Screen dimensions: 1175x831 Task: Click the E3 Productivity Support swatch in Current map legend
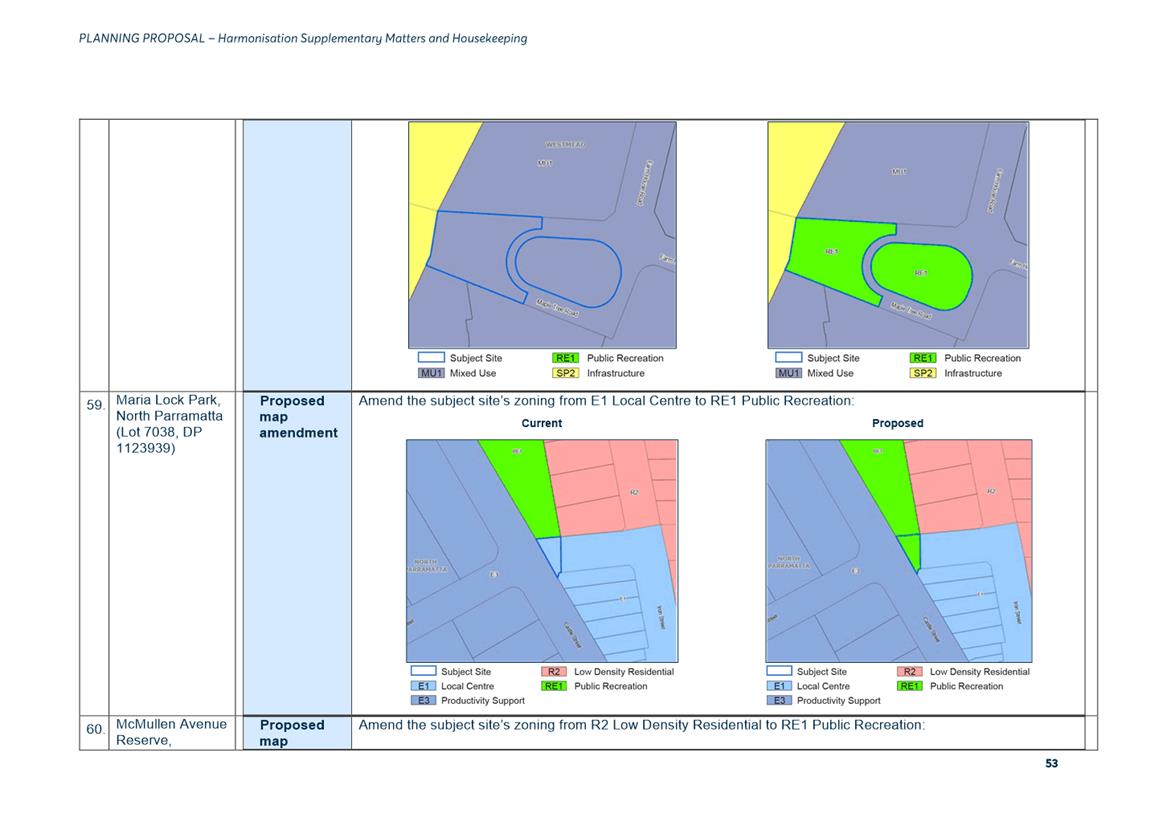pyautogui.click(x=423, y=701)
